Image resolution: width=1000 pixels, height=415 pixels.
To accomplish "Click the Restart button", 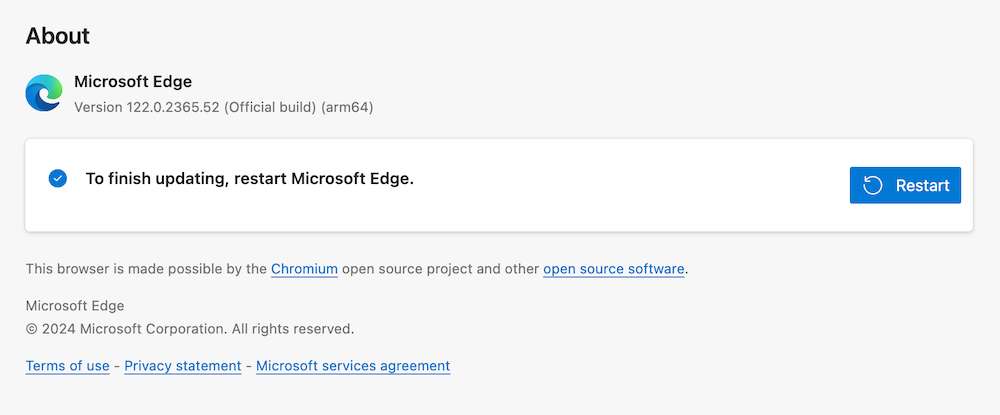I will click(x=905, y=186).
